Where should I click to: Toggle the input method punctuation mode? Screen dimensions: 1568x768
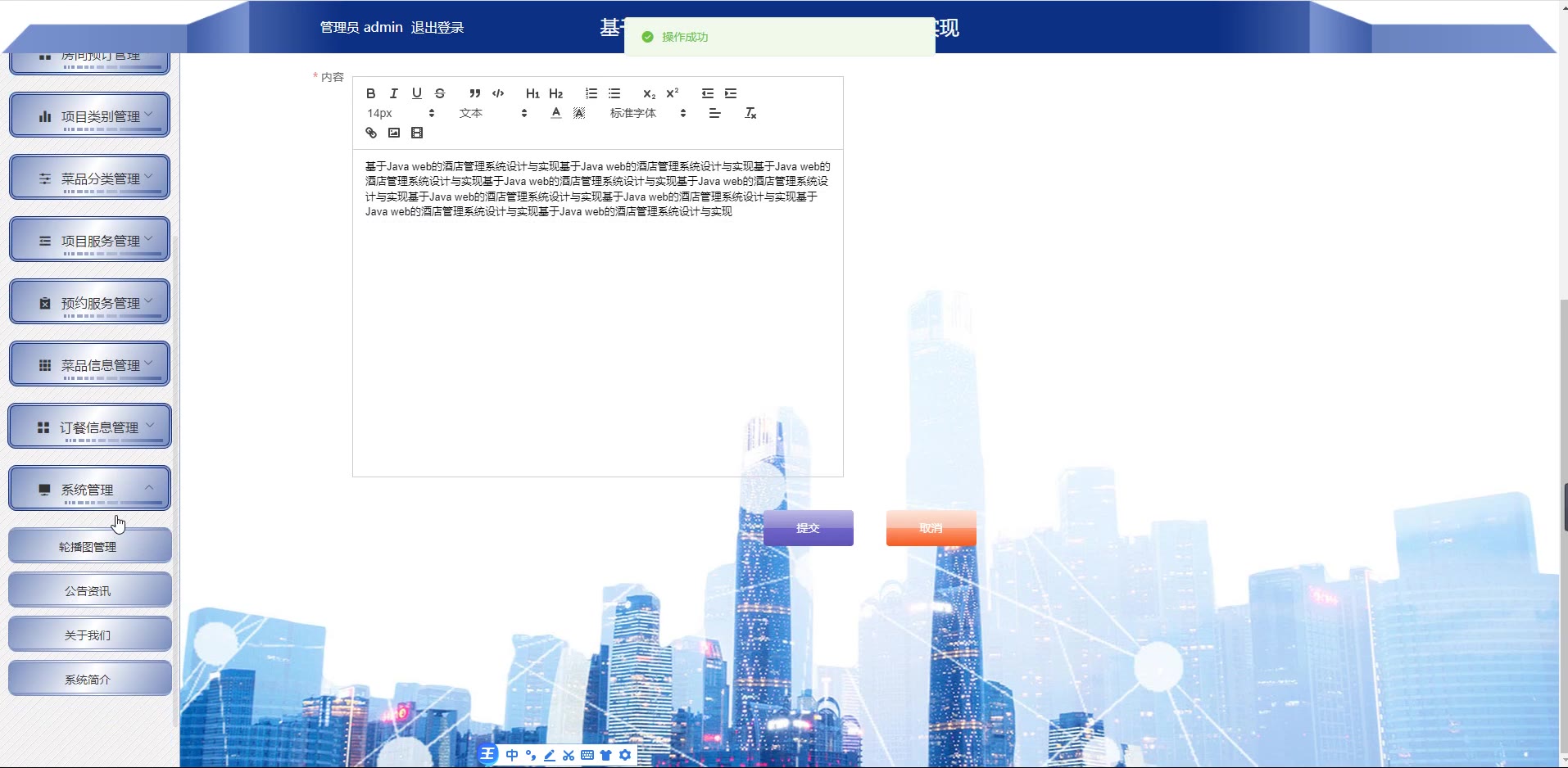[x=531, y=755]
